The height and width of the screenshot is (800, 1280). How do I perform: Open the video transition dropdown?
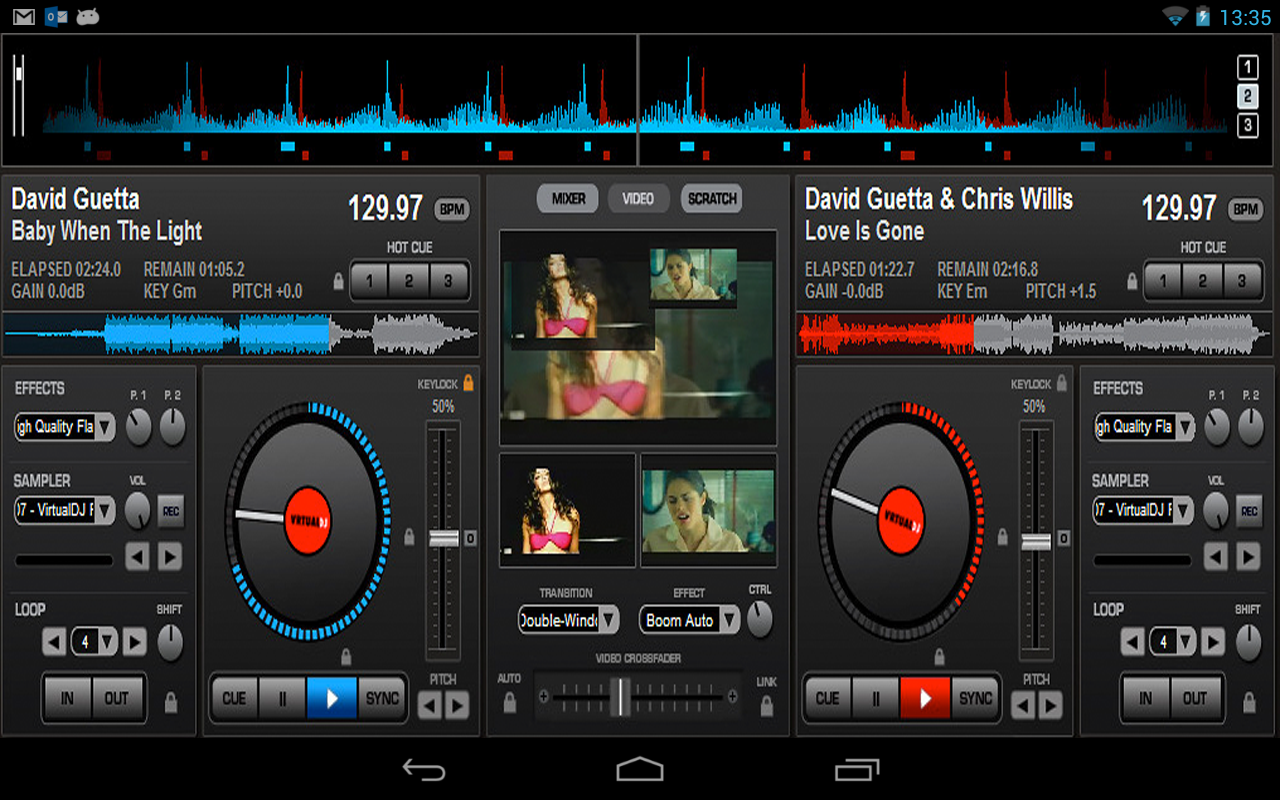(568, 620)
